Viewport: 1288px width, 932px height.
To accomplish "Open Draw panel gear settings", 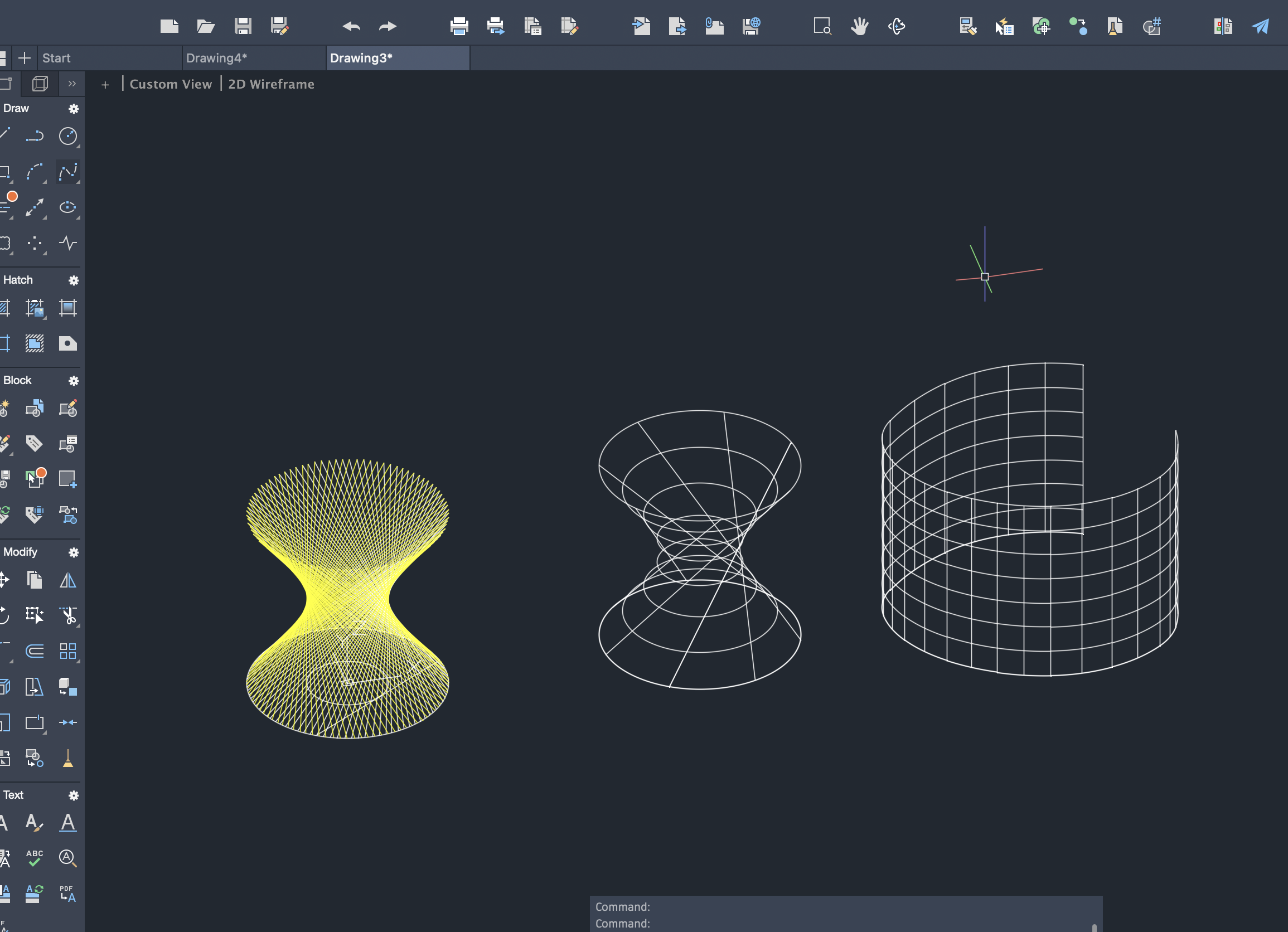I will 73,108.
